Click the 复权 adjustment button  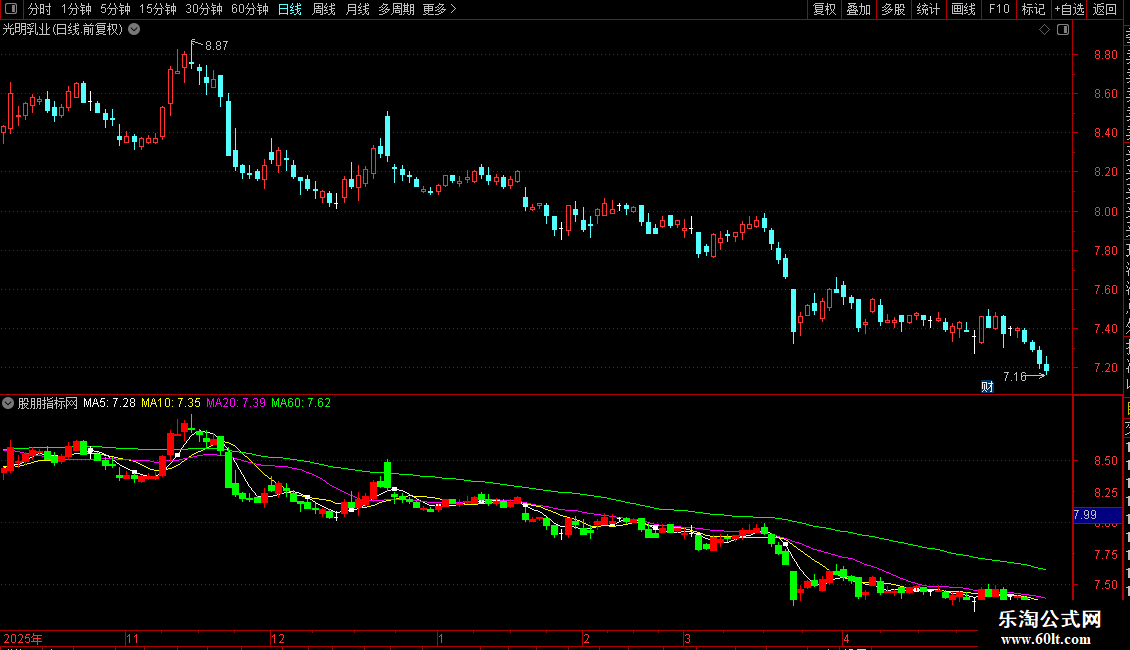click(x=824, y=9)
